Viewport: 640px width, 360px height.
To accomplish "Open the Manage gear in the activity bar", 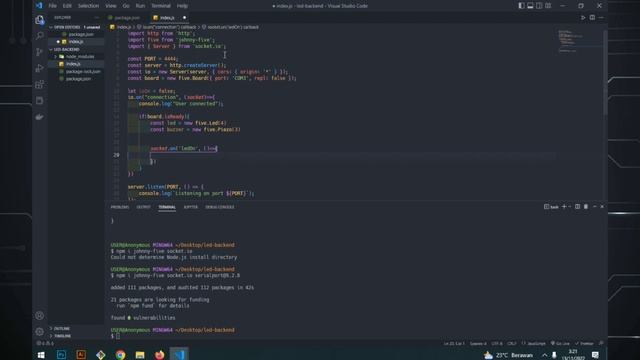I will pyautogui.click(x=40, y=331).
